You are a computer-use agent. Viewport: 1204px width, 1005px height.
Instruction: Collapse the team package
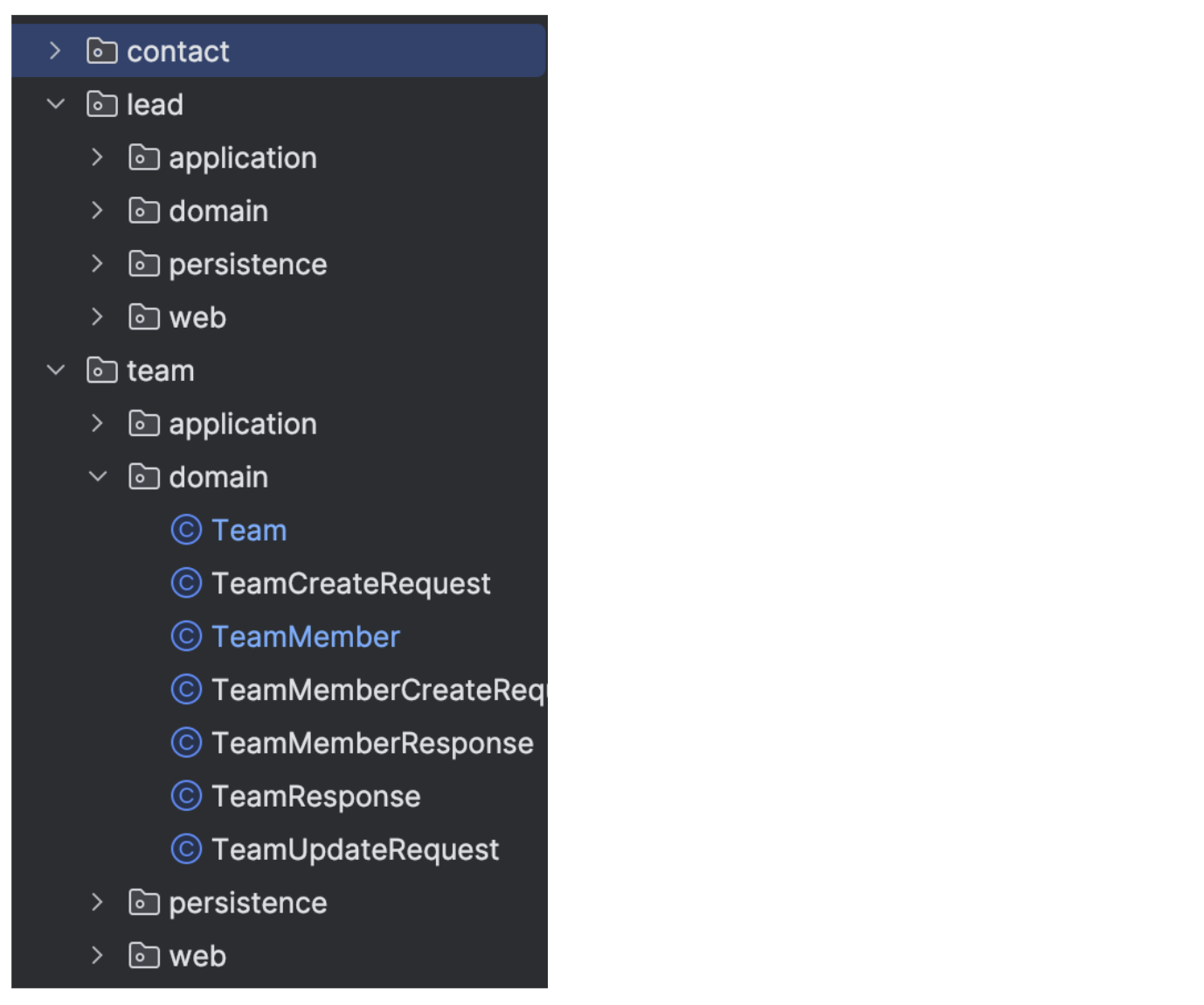(x=56, y=371)
